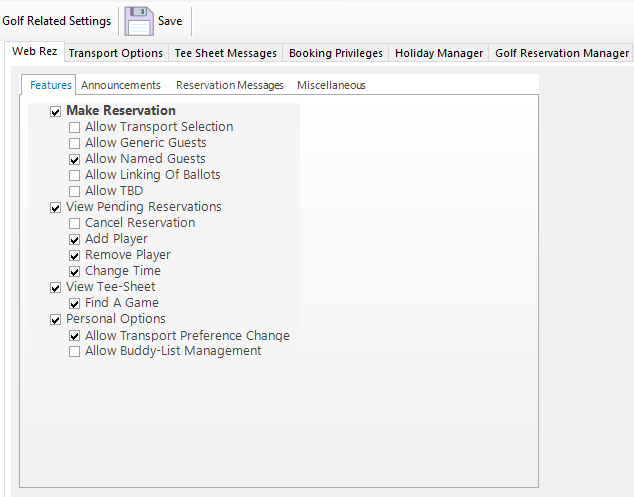
Task: Uncheck the Make Reservation checkbox
Action: click(56, 111)
